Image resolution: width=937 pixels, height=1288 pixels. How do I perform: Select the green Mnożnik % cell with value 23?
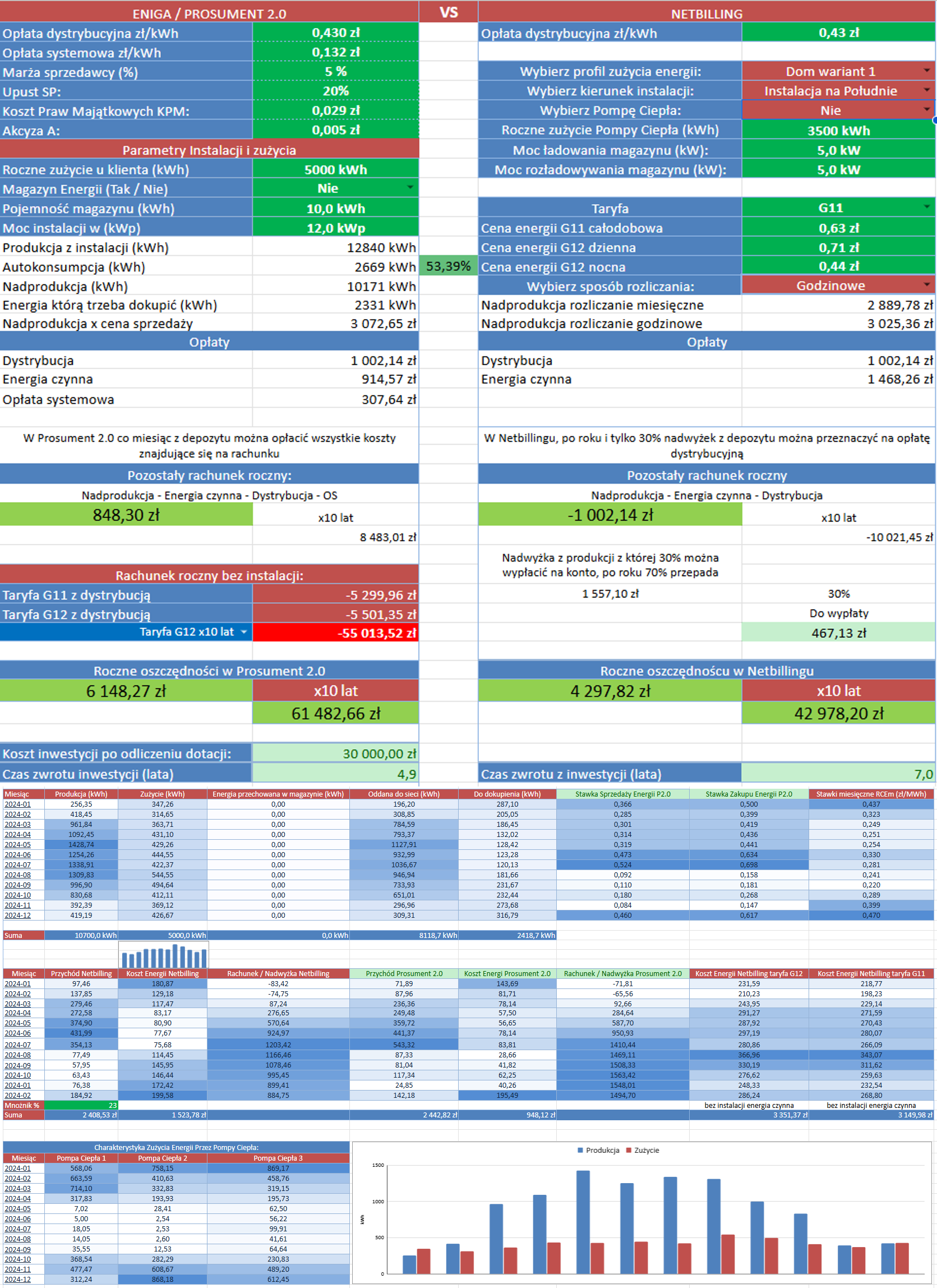point(81,1105)
